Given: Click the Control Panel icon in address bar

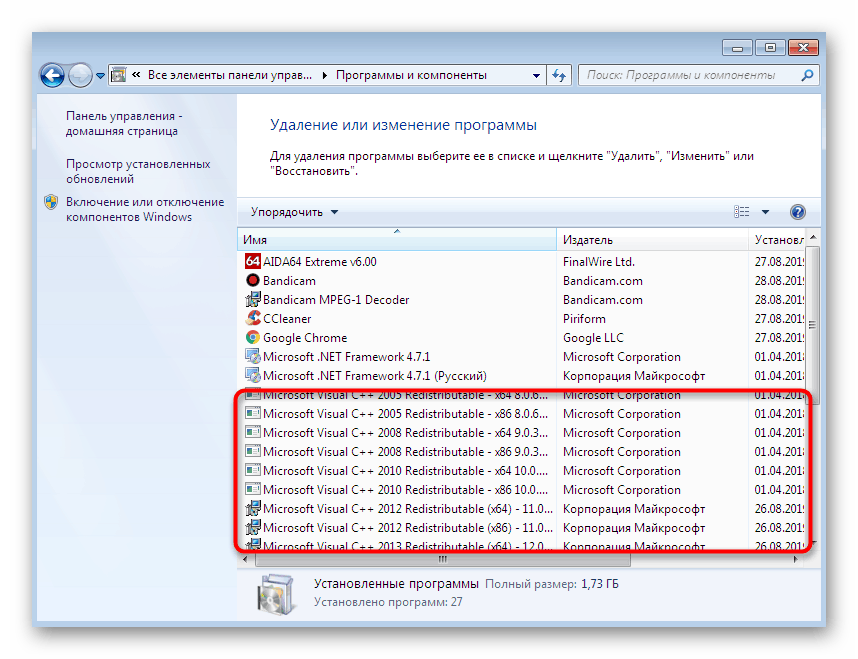Looking at the screenshot, I should (x=119, y=75).
